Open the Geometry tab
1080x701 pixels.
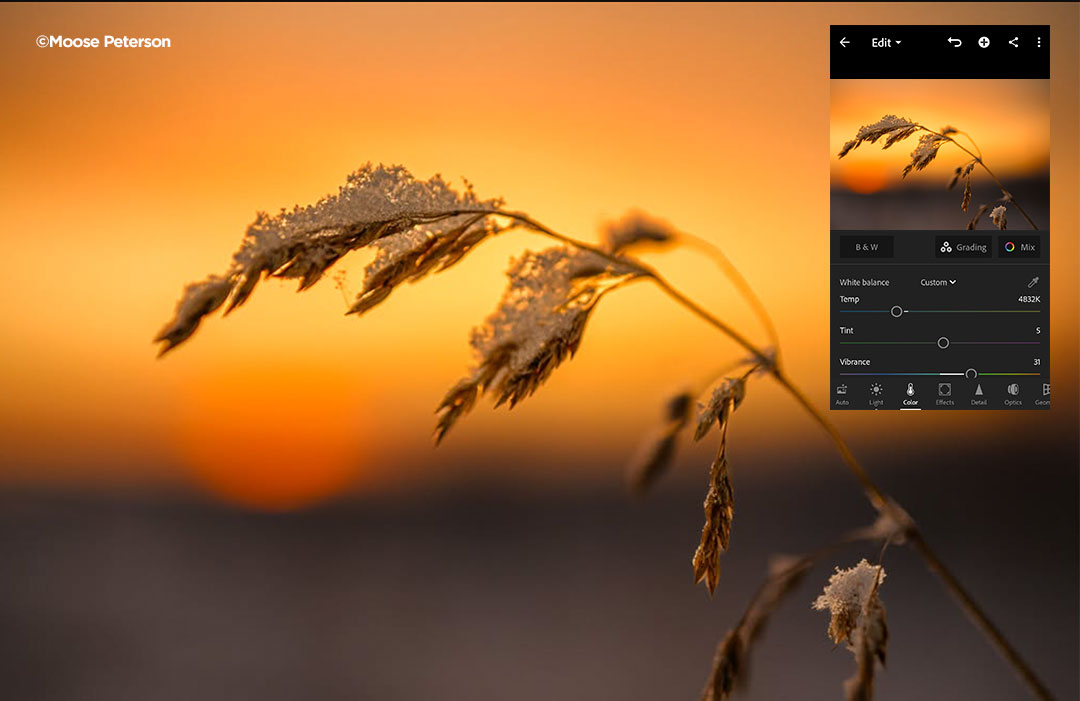tap(1043, 395)
